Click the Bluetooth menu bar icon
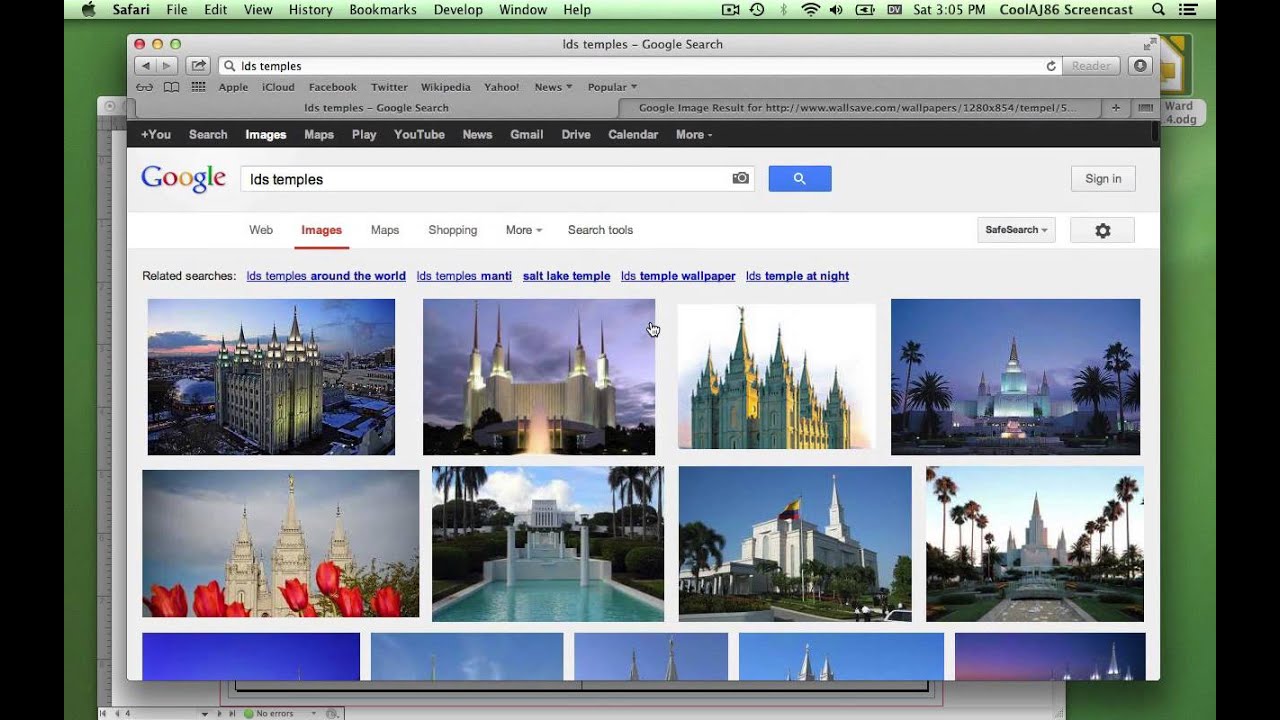1280x720 pixels. click(784, 9)
